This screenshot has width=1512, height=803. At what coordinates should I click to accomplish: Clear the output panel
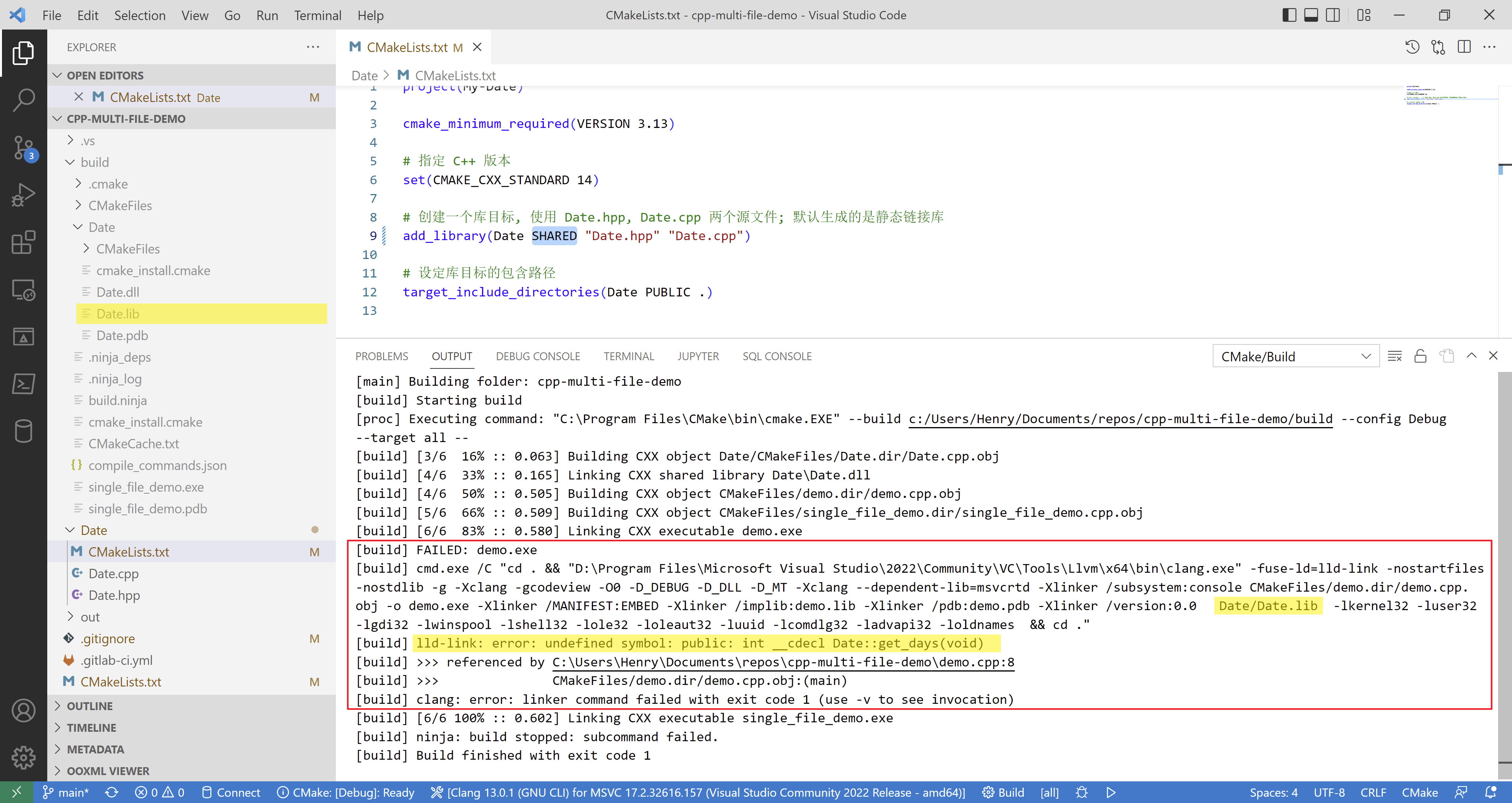click(x=1395, y=356)
